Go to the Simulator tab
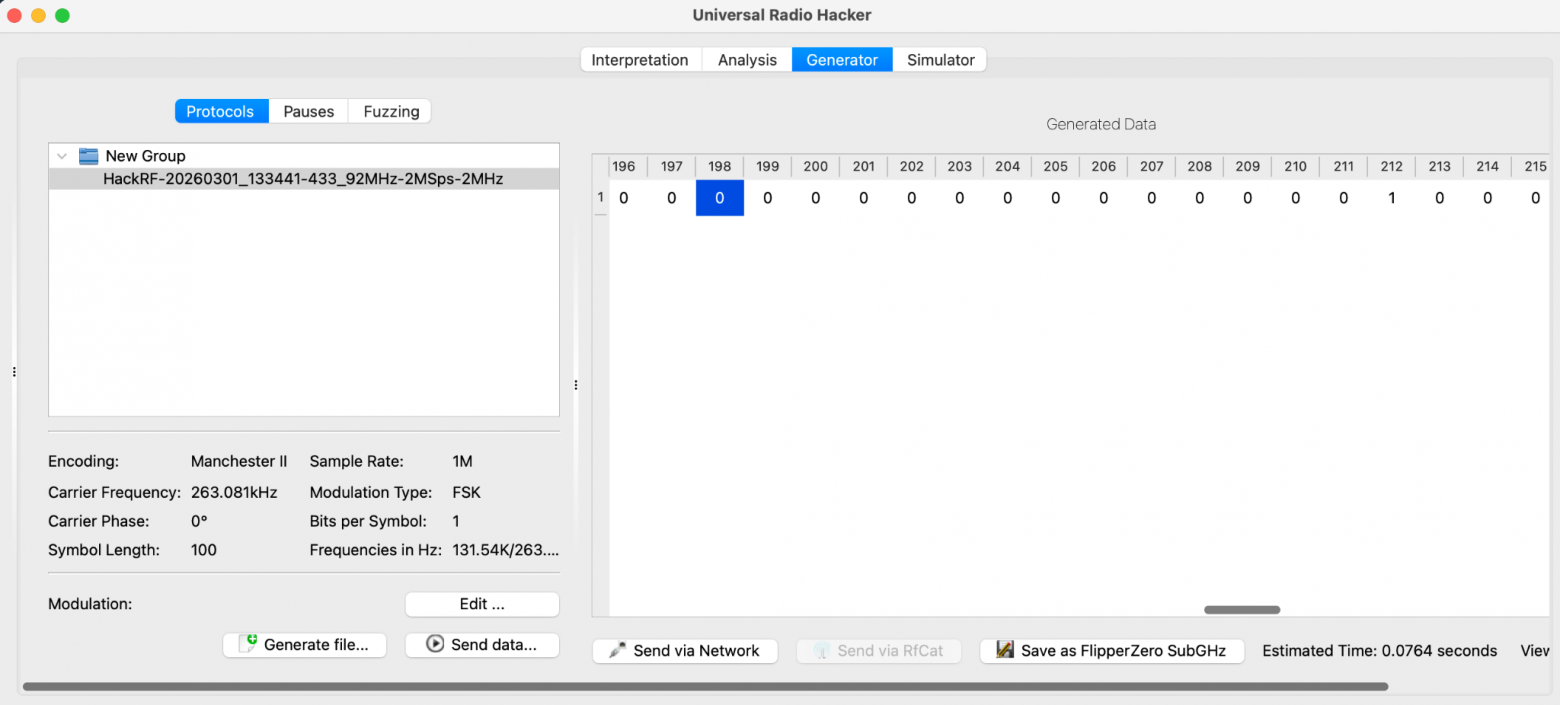This screenshot has height=705, width=1560. pyautogui.click(x=940, y=60)
